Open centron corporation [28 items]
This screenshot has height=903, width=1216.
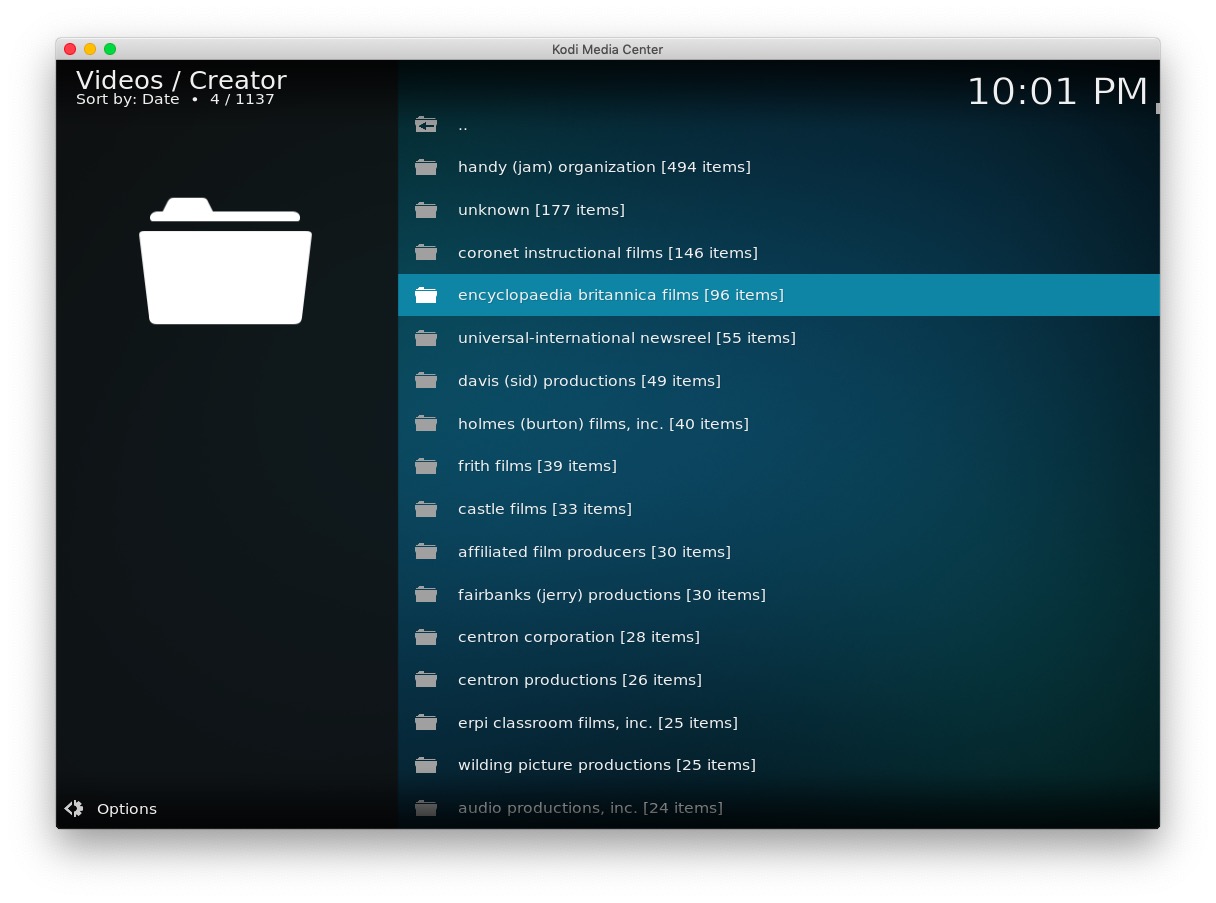click(578, 637)
